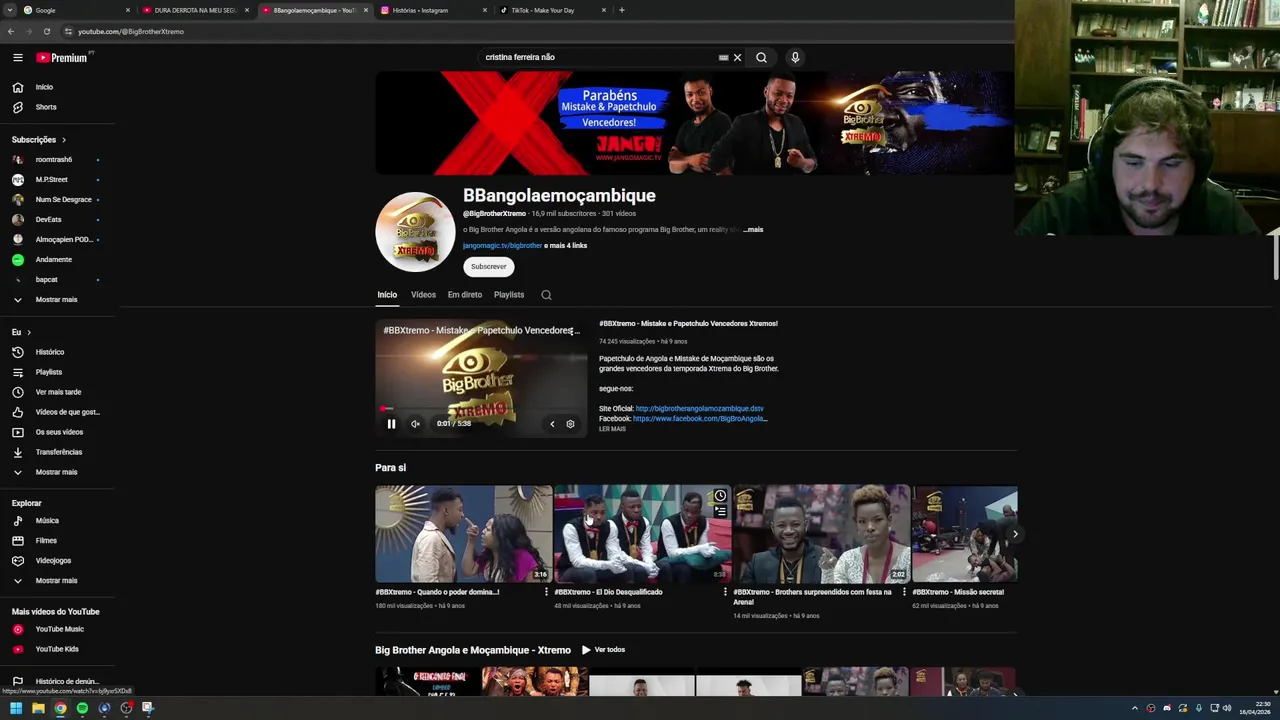Open the Windows Start menu
The image size is (1280, 720).
(x=16, y=709)
